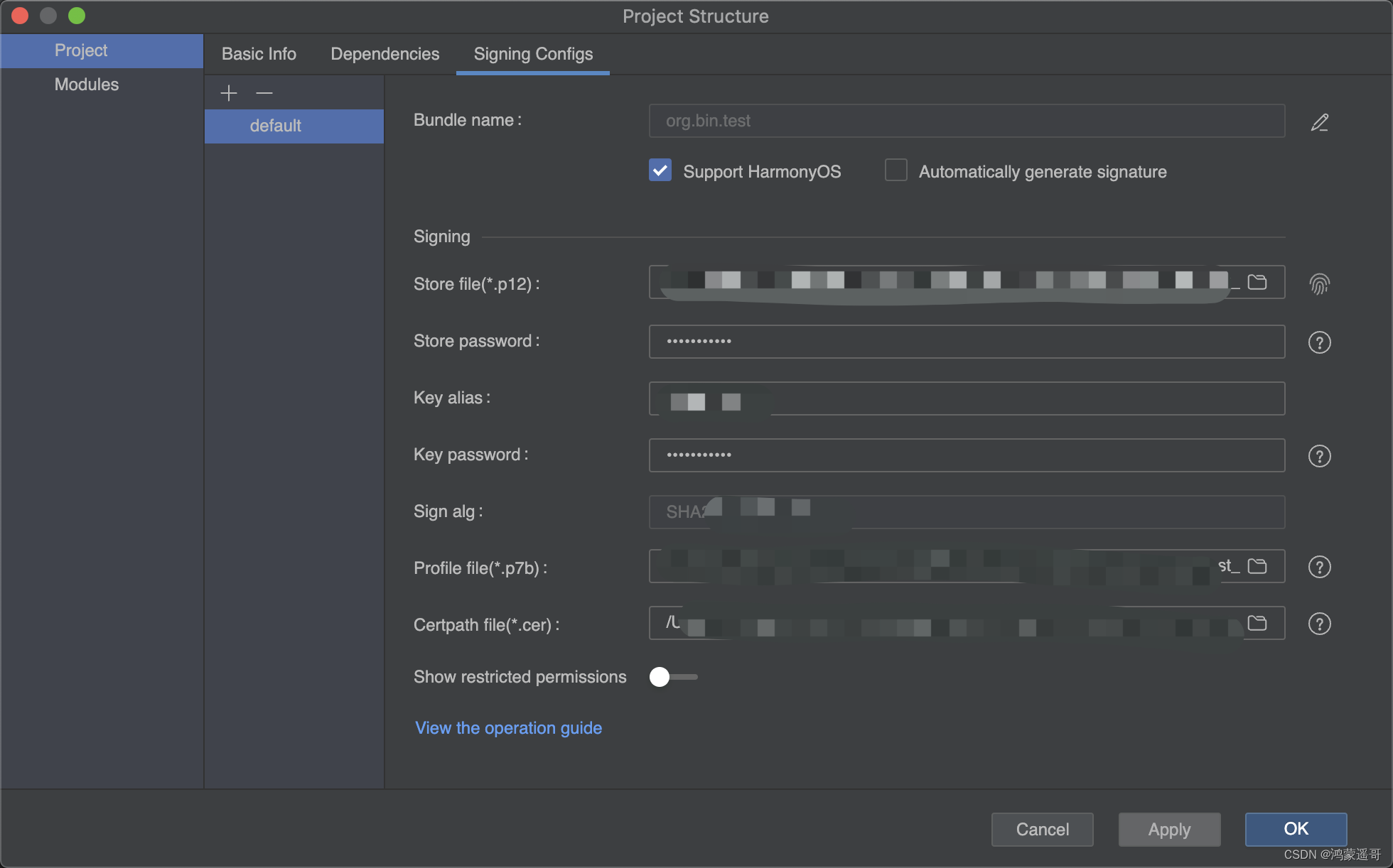Click the minus icon to remove config

(x=264, y=93)
